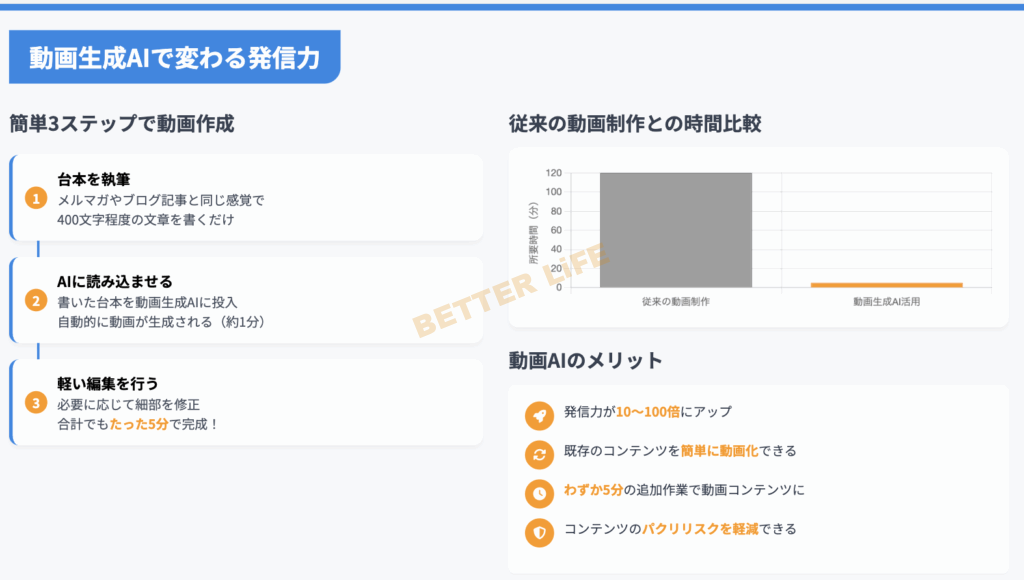Click the orange step 1 number badge
This screenshot has height=580, width=1024.
(x=36, y=198)
